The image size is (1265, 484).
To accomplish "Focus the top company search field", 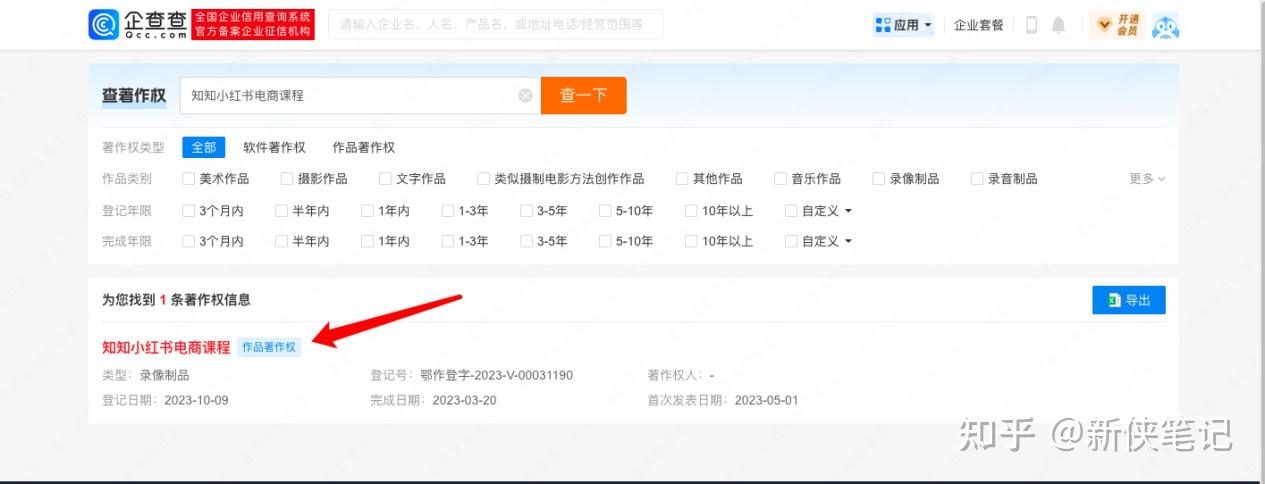I will click(496, 24).
